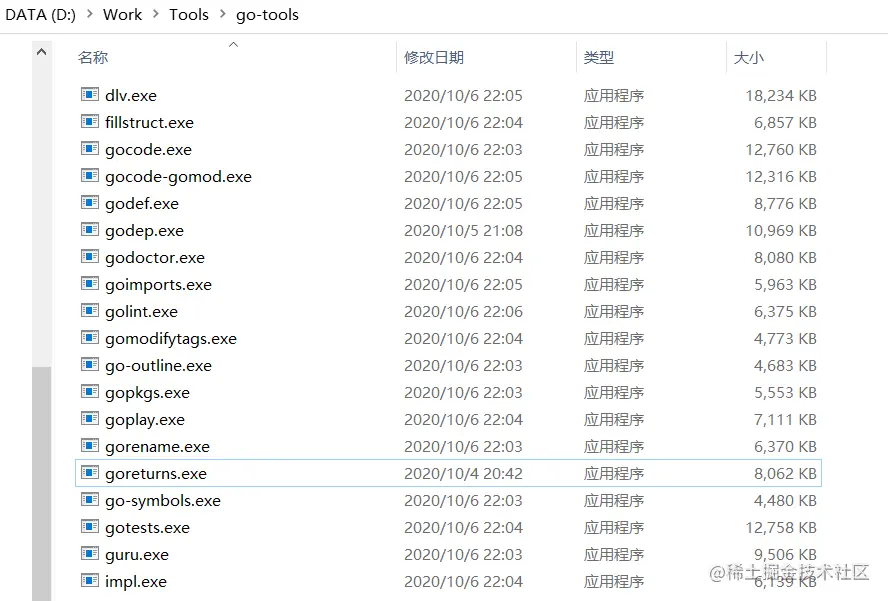Click the godep.exe file icon

click(89, 229)
